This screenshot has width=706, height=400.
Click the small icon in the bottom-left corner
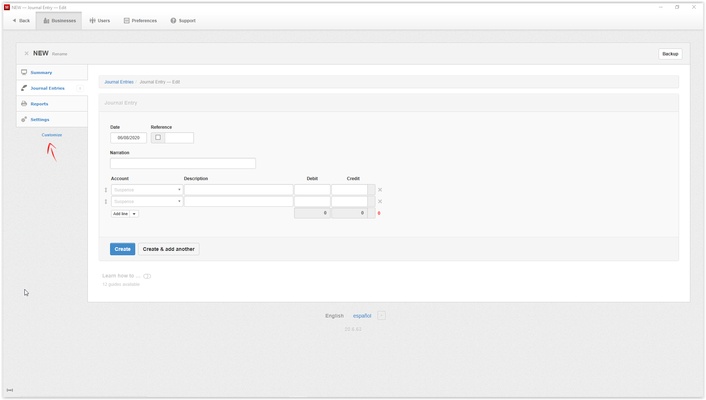click(10, 390)
